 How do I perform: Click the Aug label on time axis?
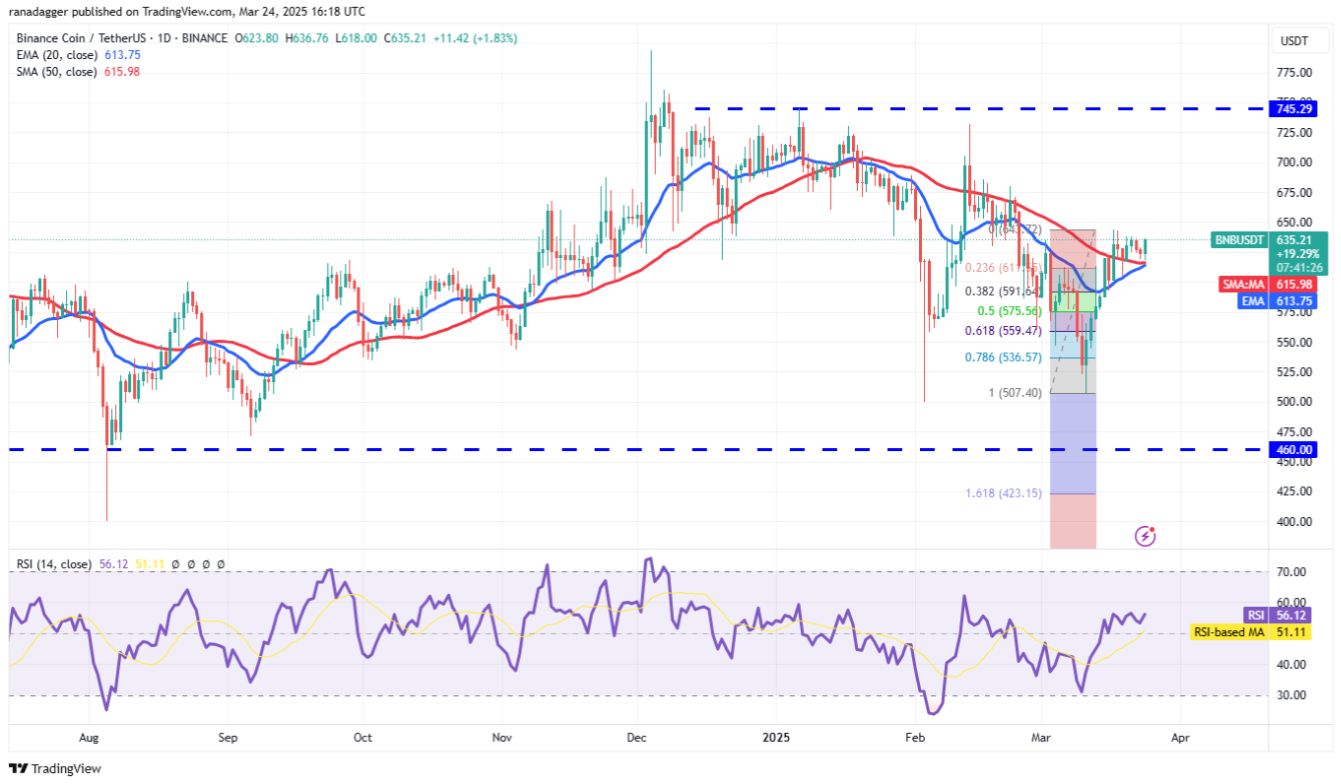89,737
